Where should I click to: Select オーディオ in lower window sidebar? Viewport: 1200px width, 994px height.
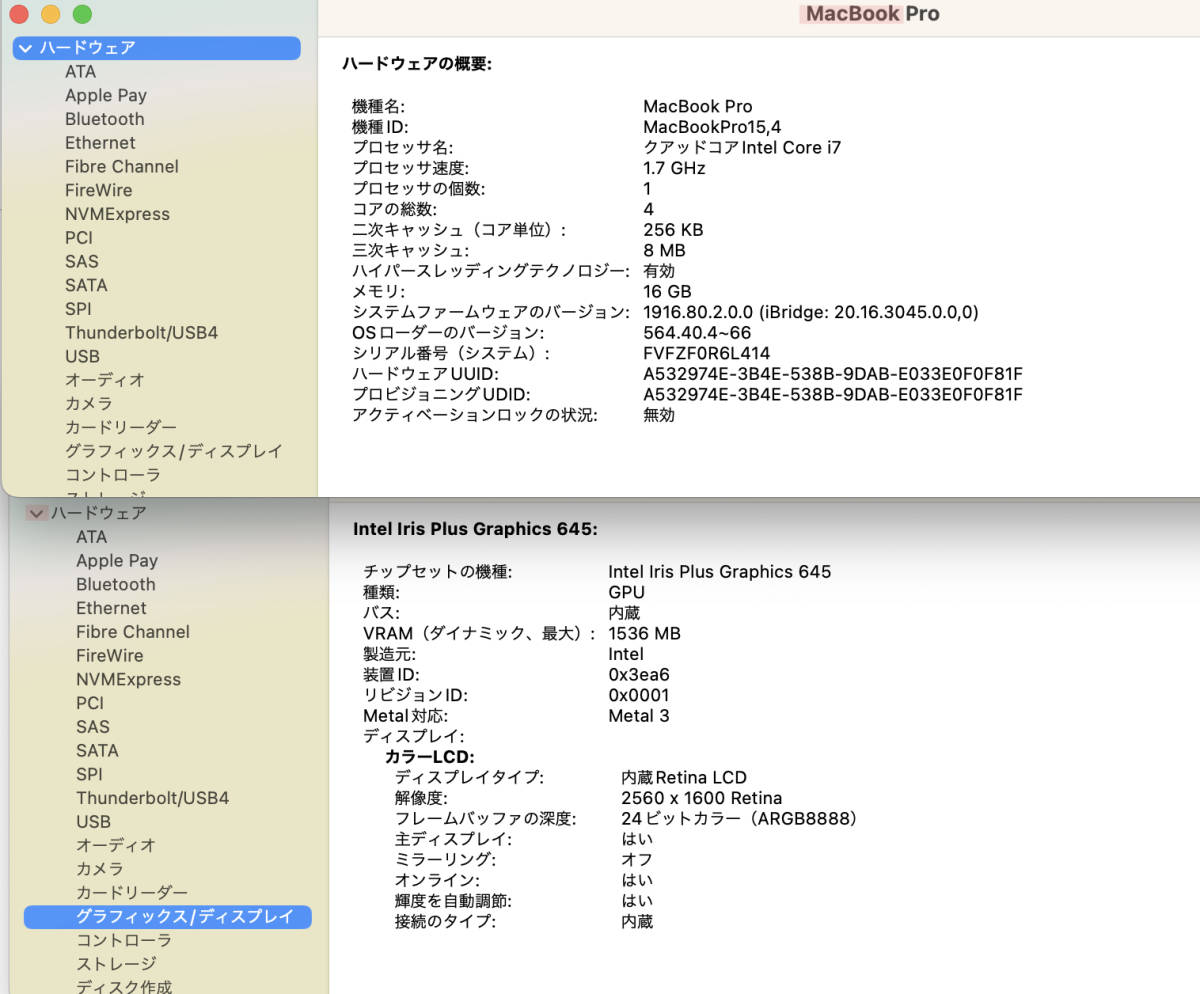(116, 846)
